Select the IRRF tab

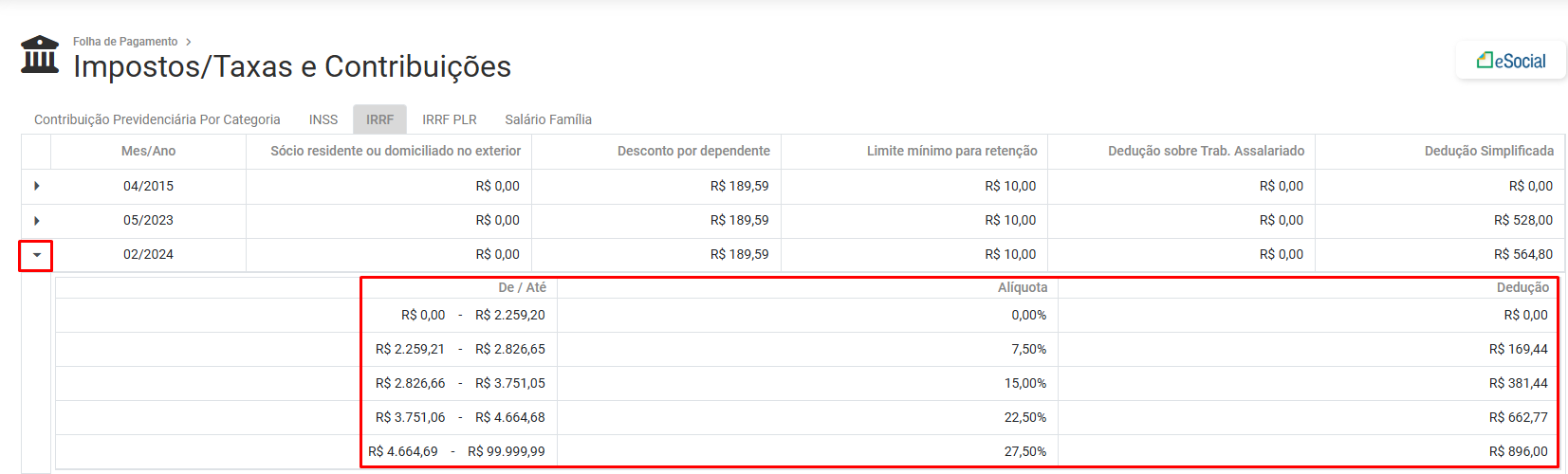tap(379, 119)
